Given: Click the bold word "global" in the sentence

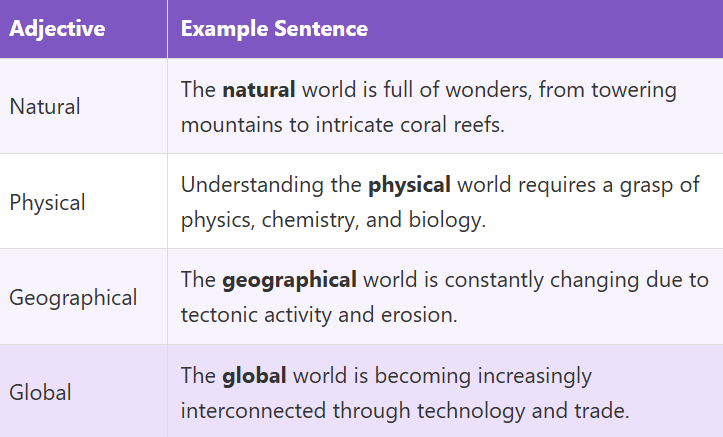Looking at the screenshot, I should (x=254, y=376).
